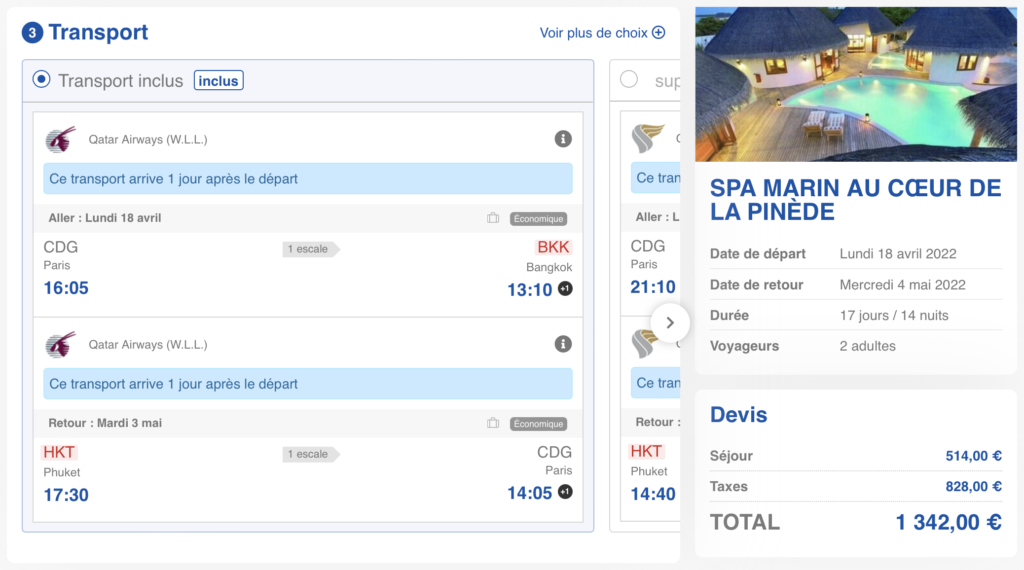Click the luggage icon on the Lundi 18 avril row
The image size is (1024, 570).
[x=493, y=218]
